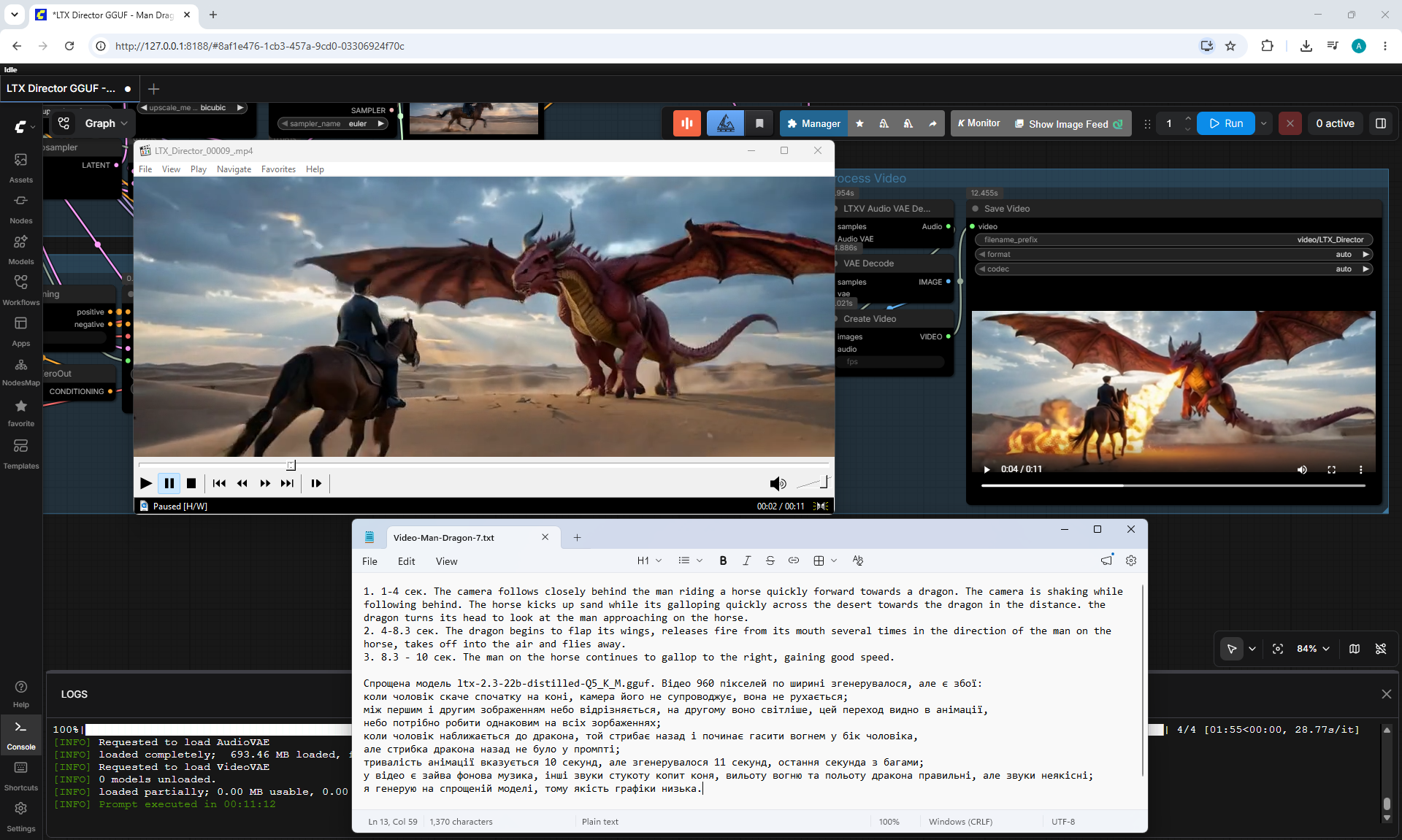
Task: Open Shortcuts from the ComfyUI sidebar
Action: coord(21,776)
